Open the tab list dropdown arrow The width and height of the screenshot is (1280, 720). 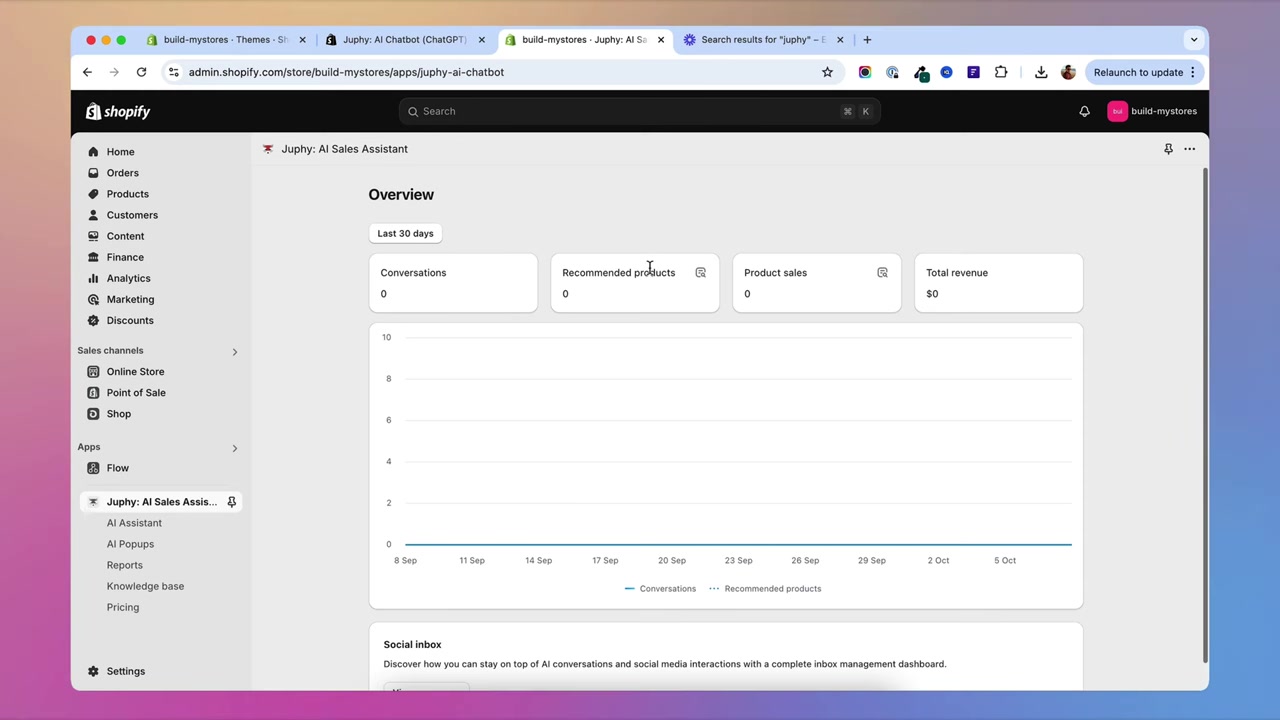[1193, 40]
